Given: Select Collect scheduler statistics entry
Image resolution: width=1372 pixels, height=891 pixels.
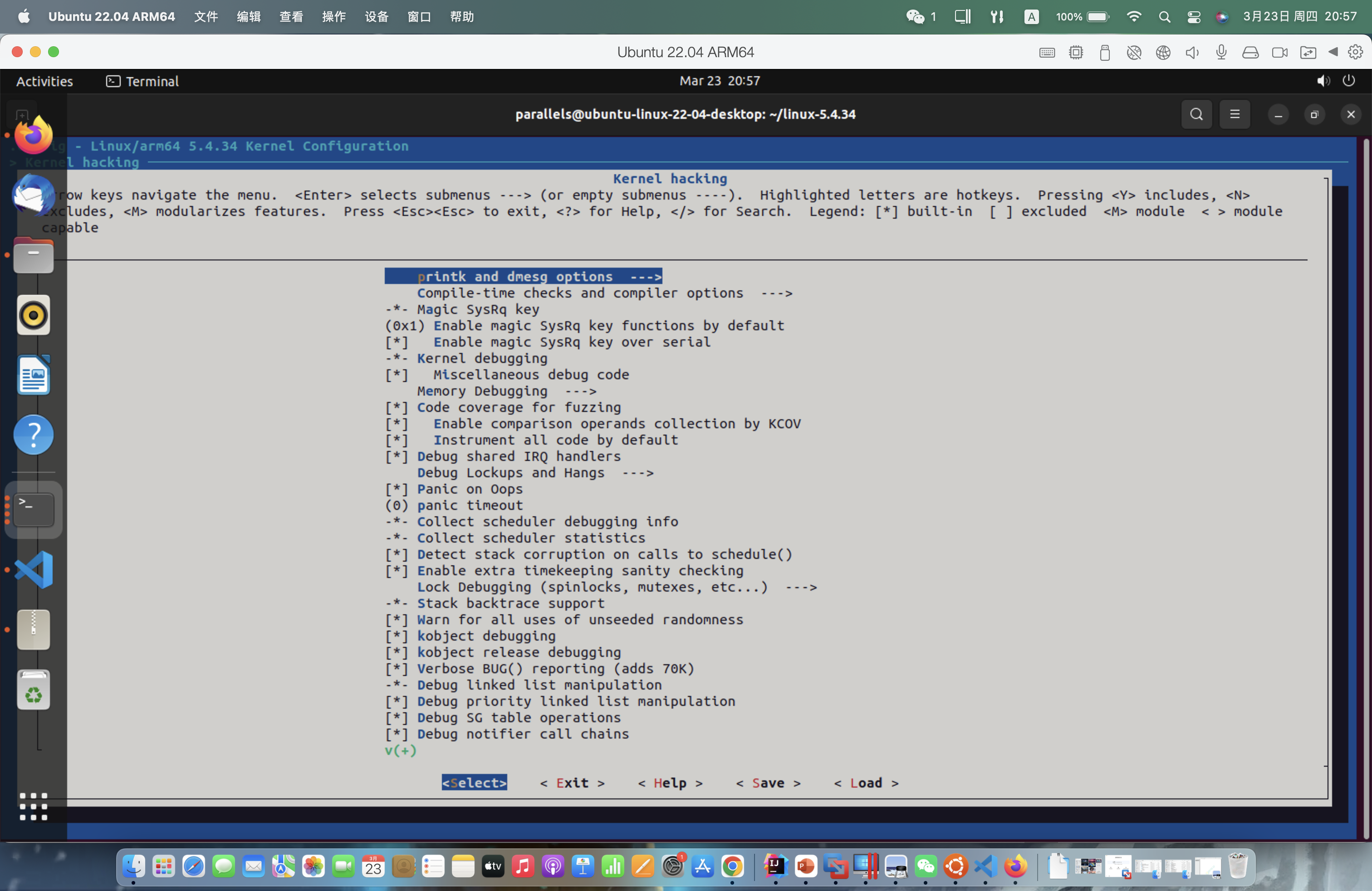Looking at the screenshot, I should pos(515,539).
